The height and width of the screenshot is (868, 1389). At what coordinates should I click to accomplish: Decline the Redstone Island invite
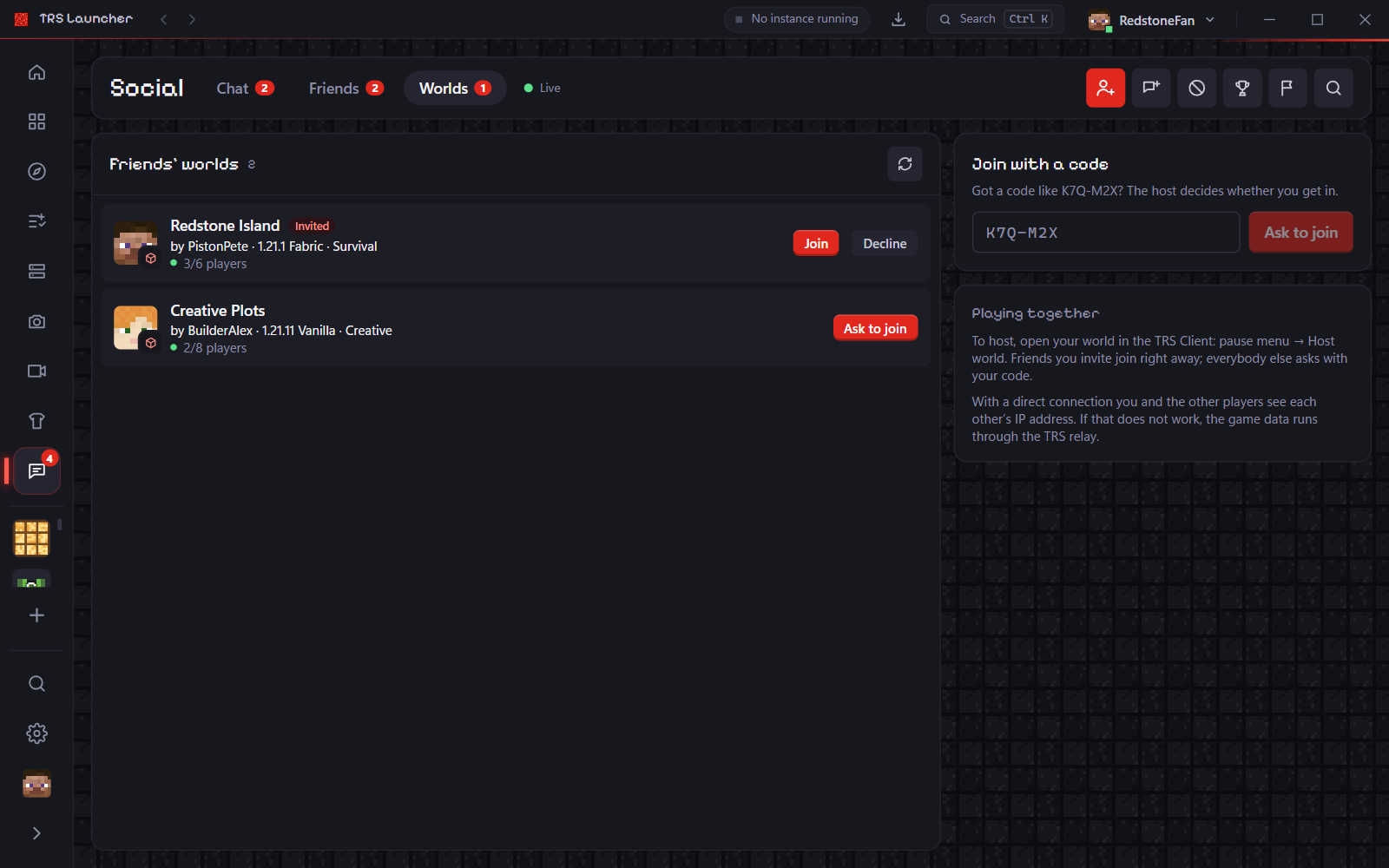[x=885, y=244]
